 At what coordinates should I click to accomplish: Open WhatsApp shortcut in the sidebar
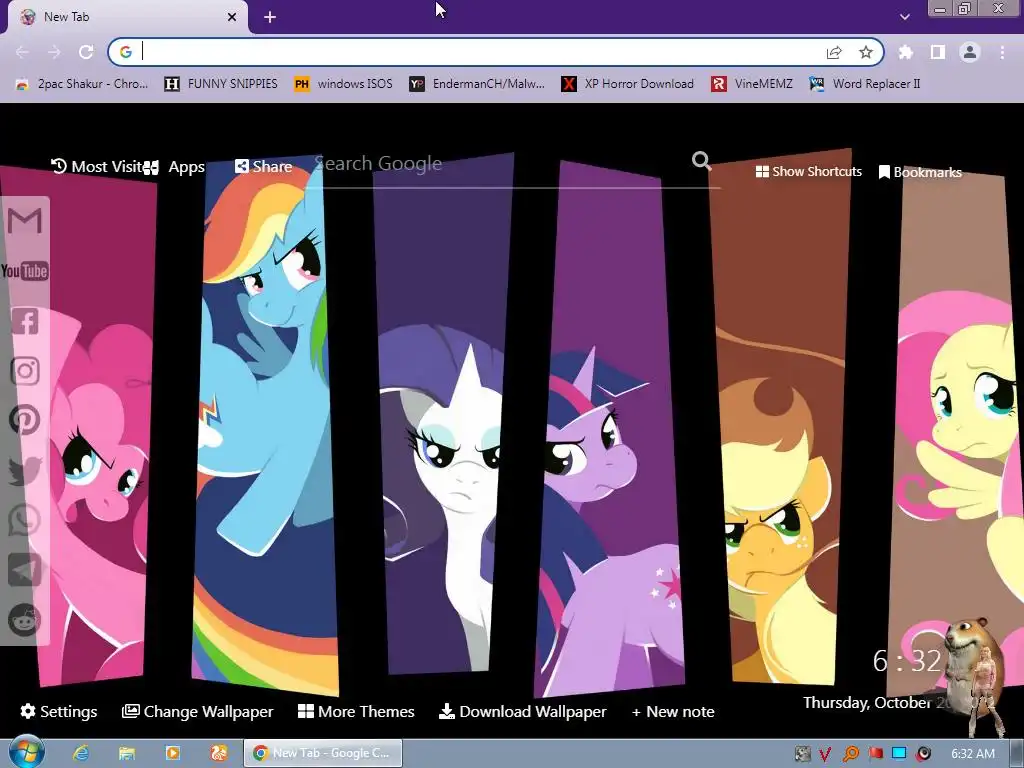tap(25, 520)
